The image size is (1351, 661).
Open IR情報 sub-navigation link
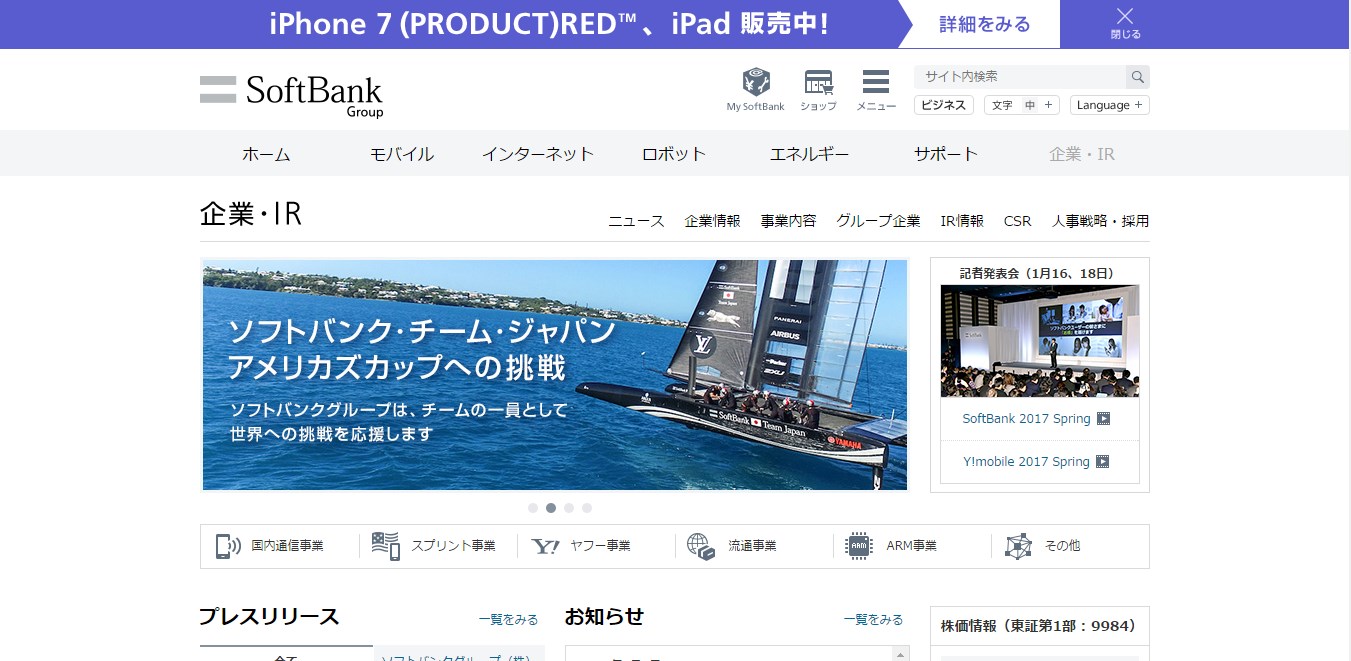[962, 221]
